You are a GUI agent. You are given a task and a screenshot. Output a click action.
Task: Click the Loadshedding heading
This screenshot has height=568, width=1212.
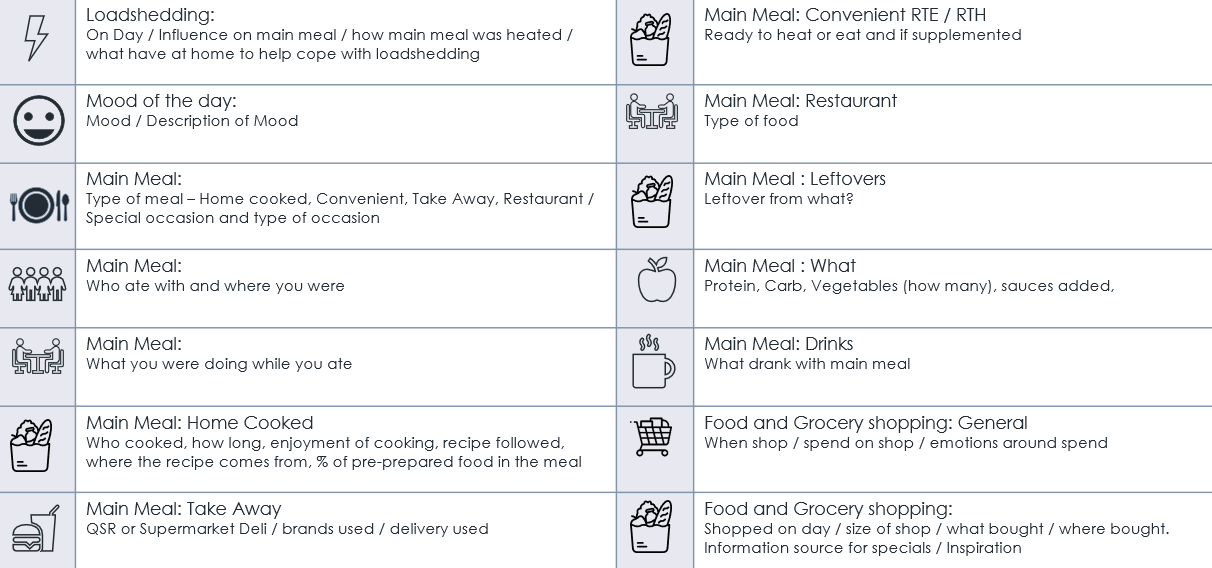click(151, 15)
